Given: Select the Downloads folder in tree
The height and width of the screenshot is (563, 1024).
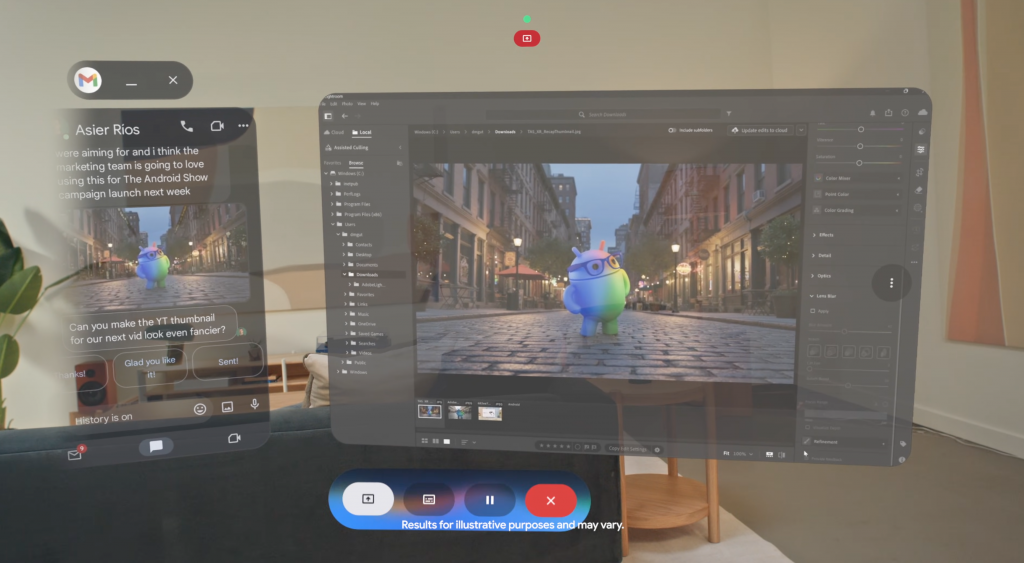Looking at the screenshot, I should tap(363, 274).
